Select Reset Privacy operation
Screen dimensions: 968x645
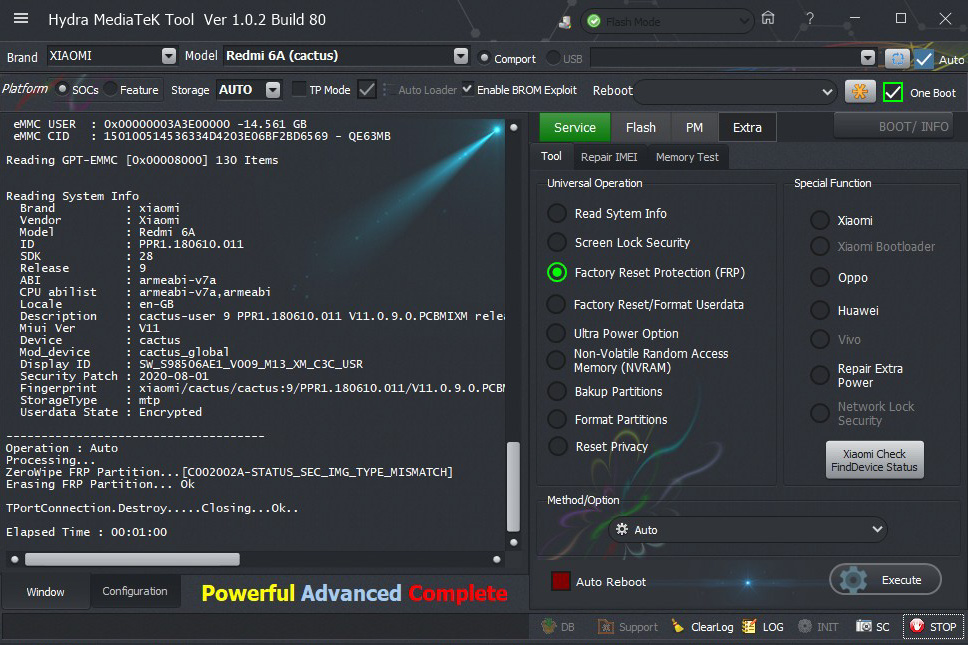tap(557, 446)
